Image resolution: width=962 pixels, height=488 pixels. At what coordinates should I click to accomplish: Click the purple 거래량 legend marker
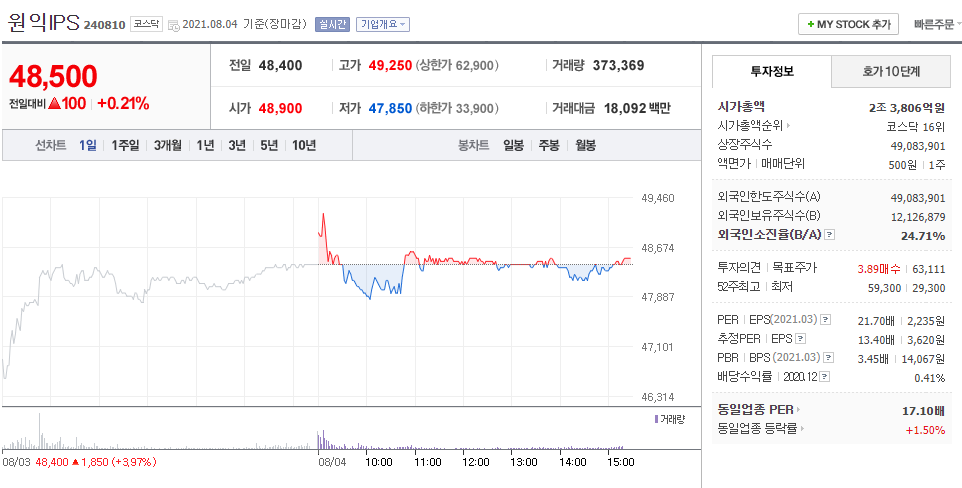pyautogui.click(x=656, y=419)
